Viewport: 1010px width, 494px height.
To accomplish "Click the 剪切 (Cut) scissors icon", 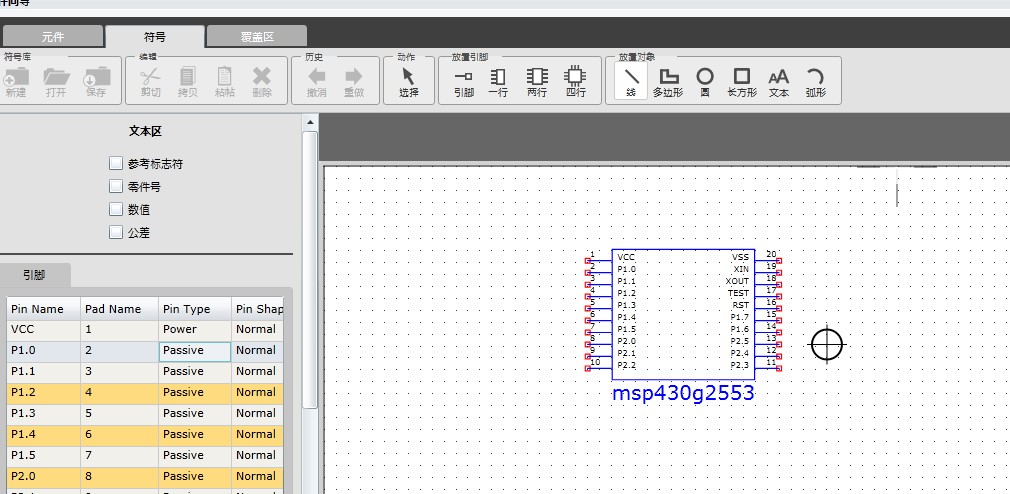I will point(150,77).
